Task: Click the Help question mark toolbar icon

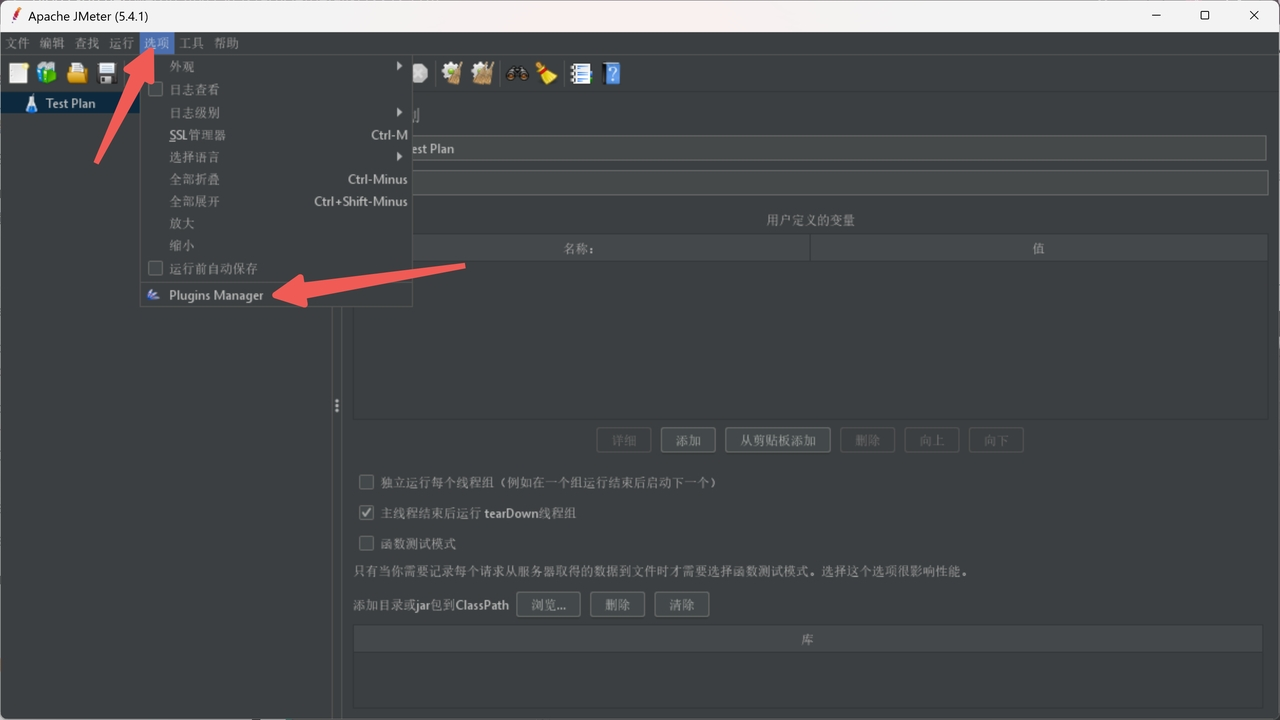Action: point(612,73)
